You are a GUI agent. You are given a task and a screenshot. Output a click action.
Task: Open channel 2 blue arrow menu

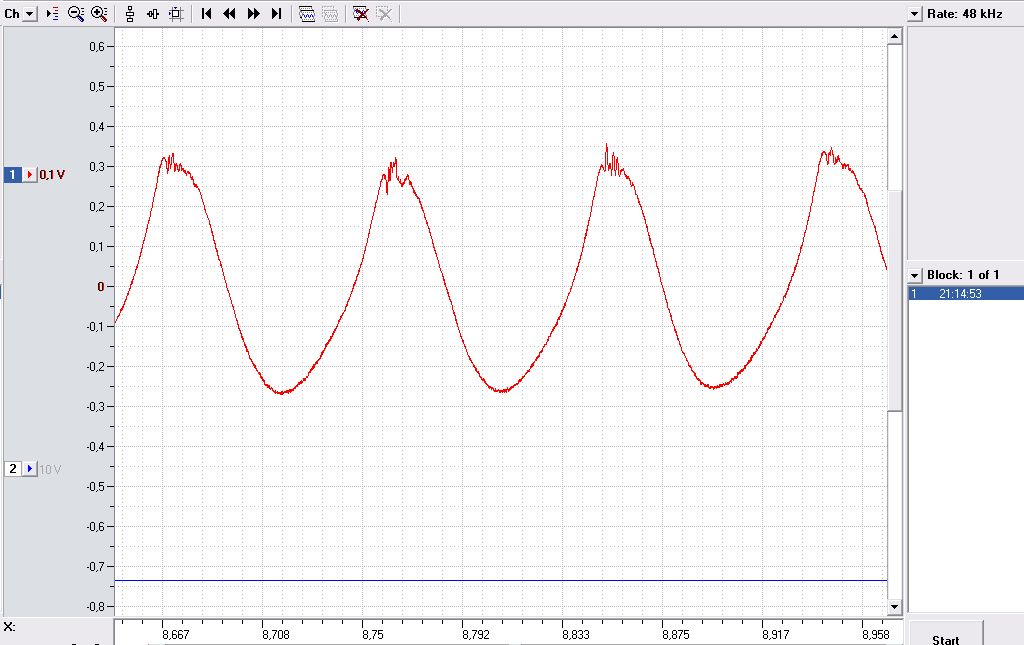pyautogui.click(x=30, y=469)
